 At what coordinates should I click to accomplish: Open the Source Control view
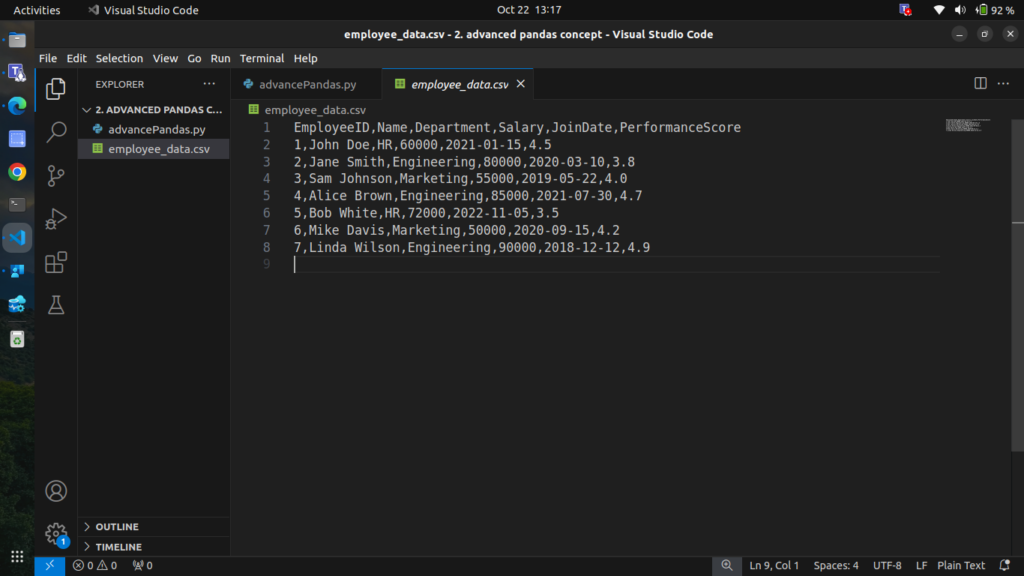56,176
